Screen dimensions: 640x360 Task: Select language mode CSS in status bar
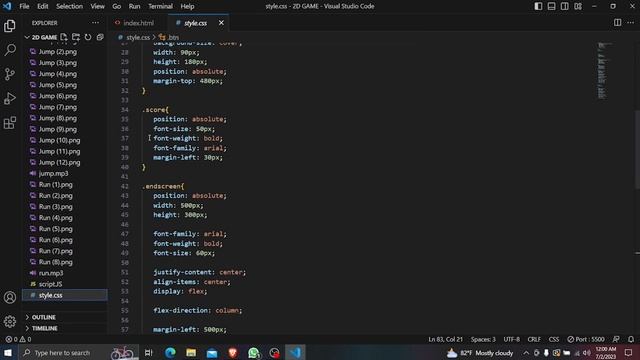point(554,339)
